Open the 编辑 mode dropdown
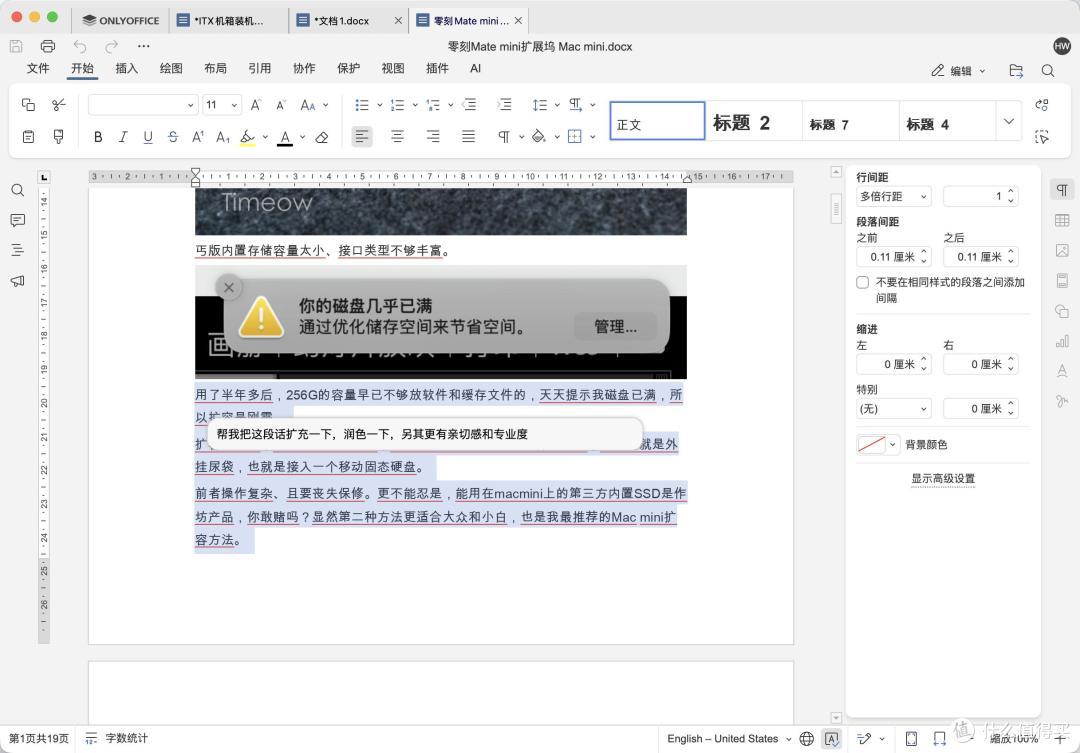Viewport: 1080px width, 753px height. pyautogui.click(x=959, y=70)
